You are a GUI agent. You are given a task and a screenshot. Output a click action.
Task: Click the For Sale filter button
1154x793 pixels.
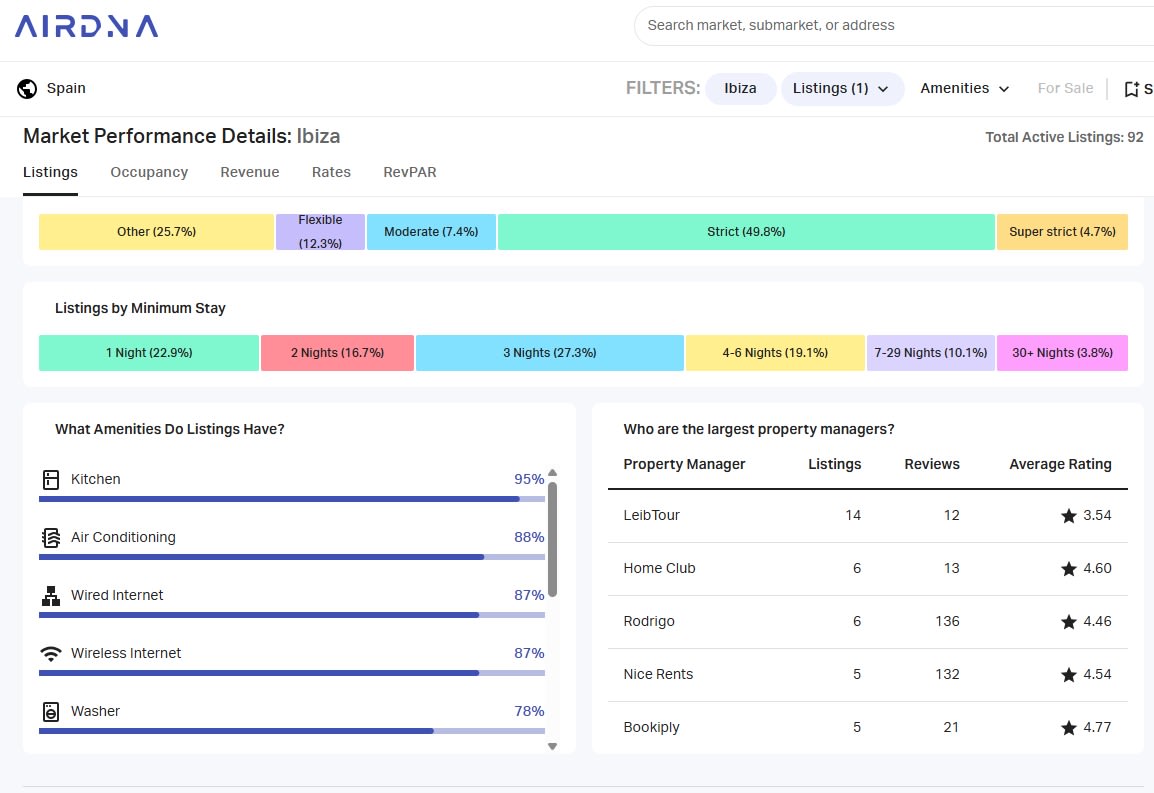pos(1065,89)
